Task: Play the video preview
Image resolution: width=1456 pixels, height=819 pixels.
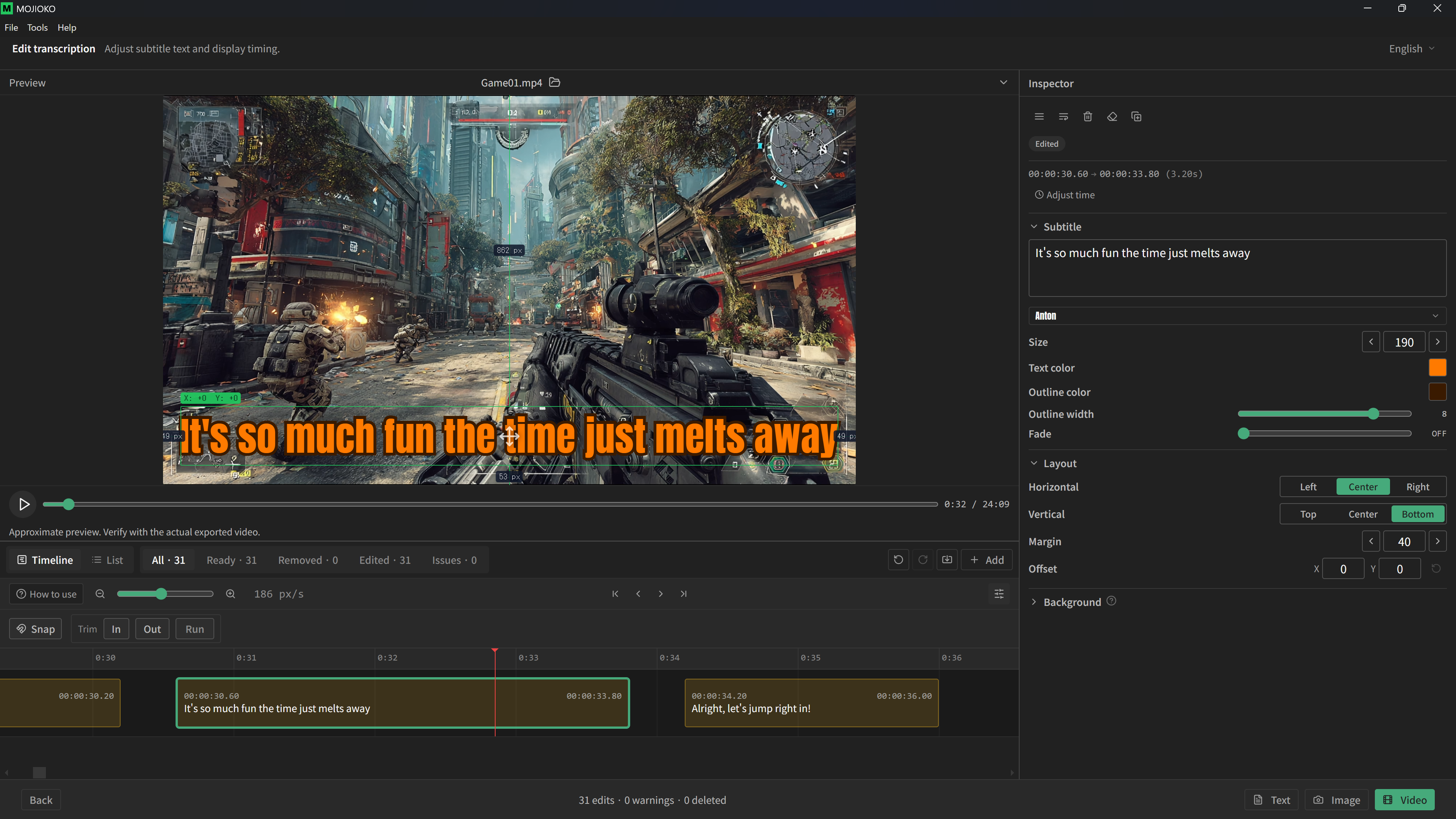Action: coord(24,504)
